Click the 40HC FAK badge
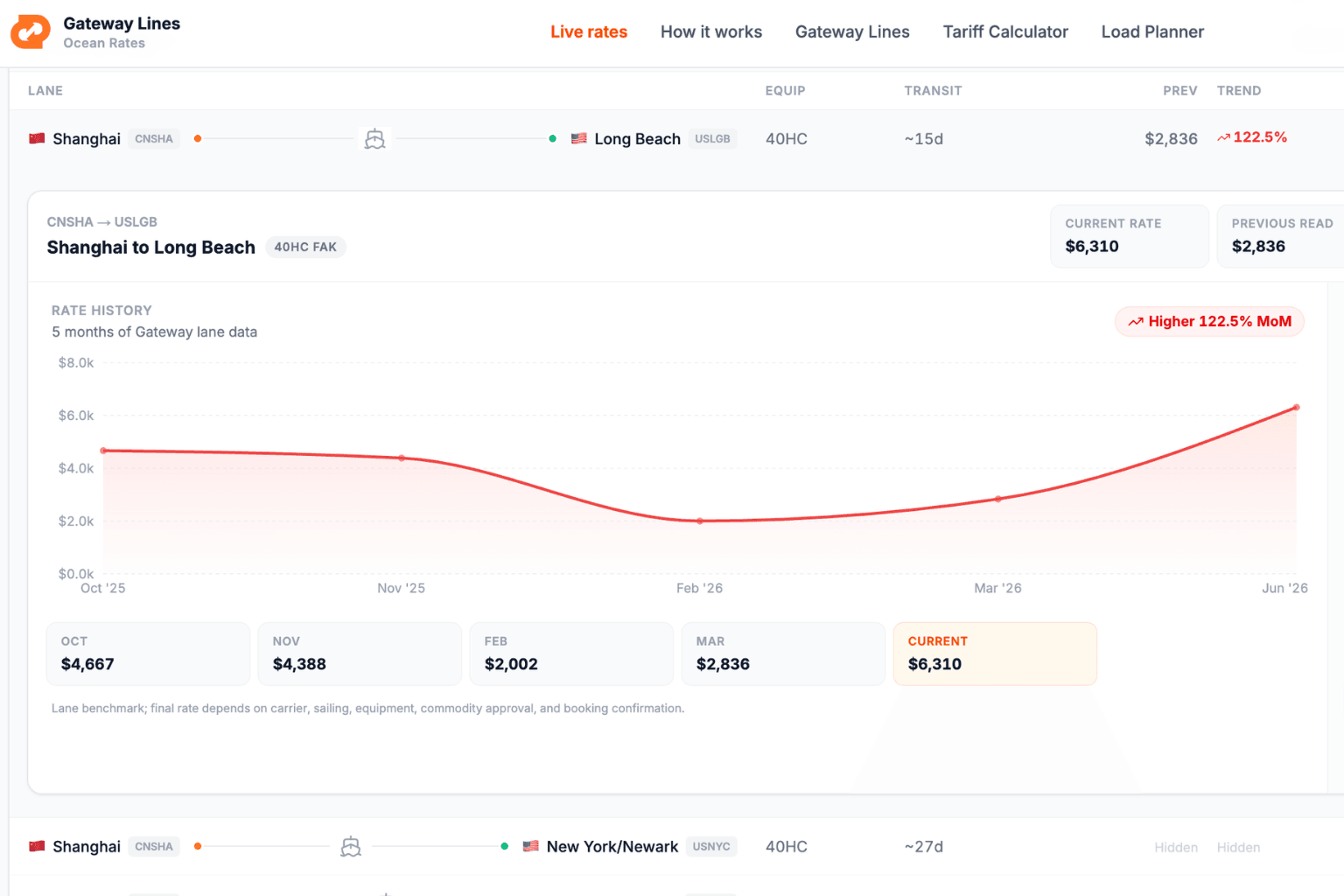 click(305, 248)
